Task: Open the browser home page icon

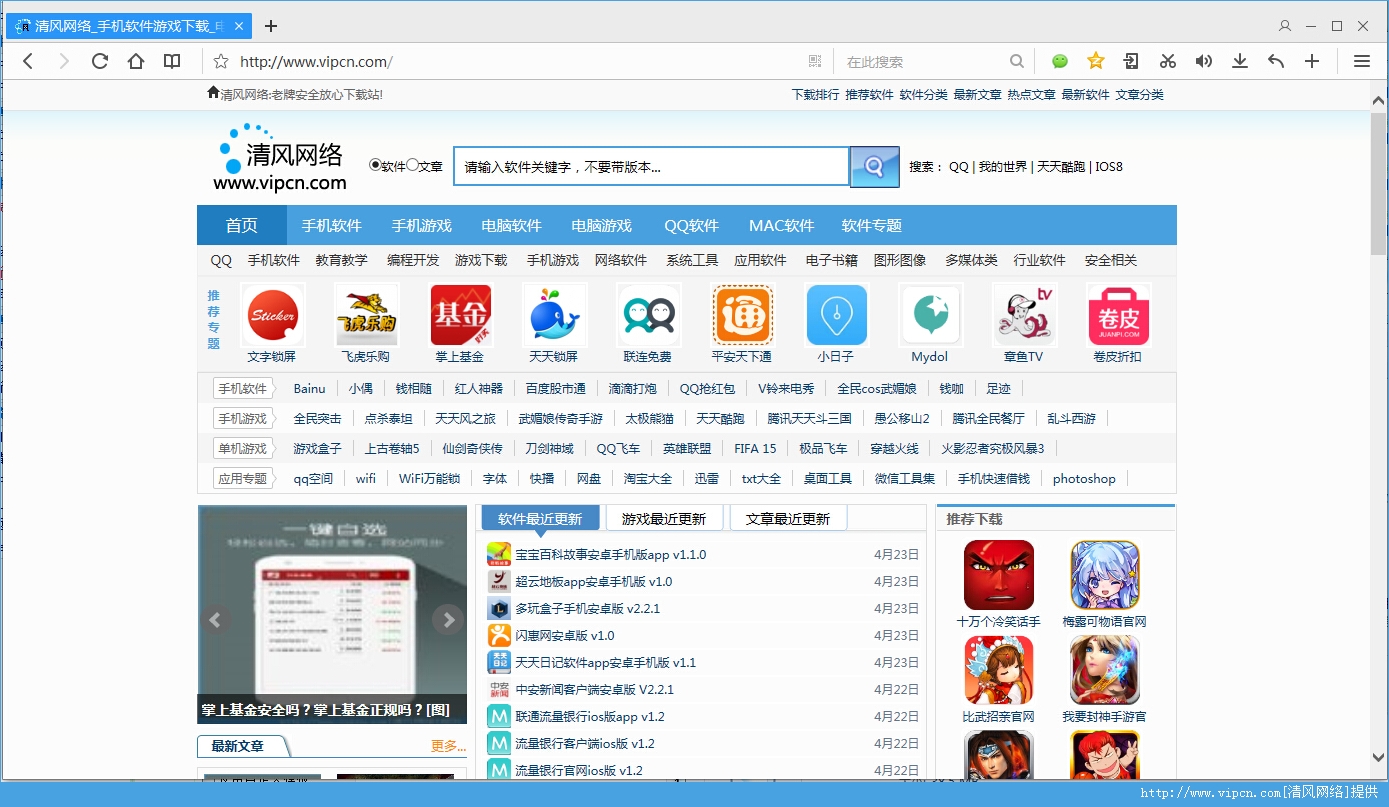Action: pyautogui.click(x=136, y=61)
